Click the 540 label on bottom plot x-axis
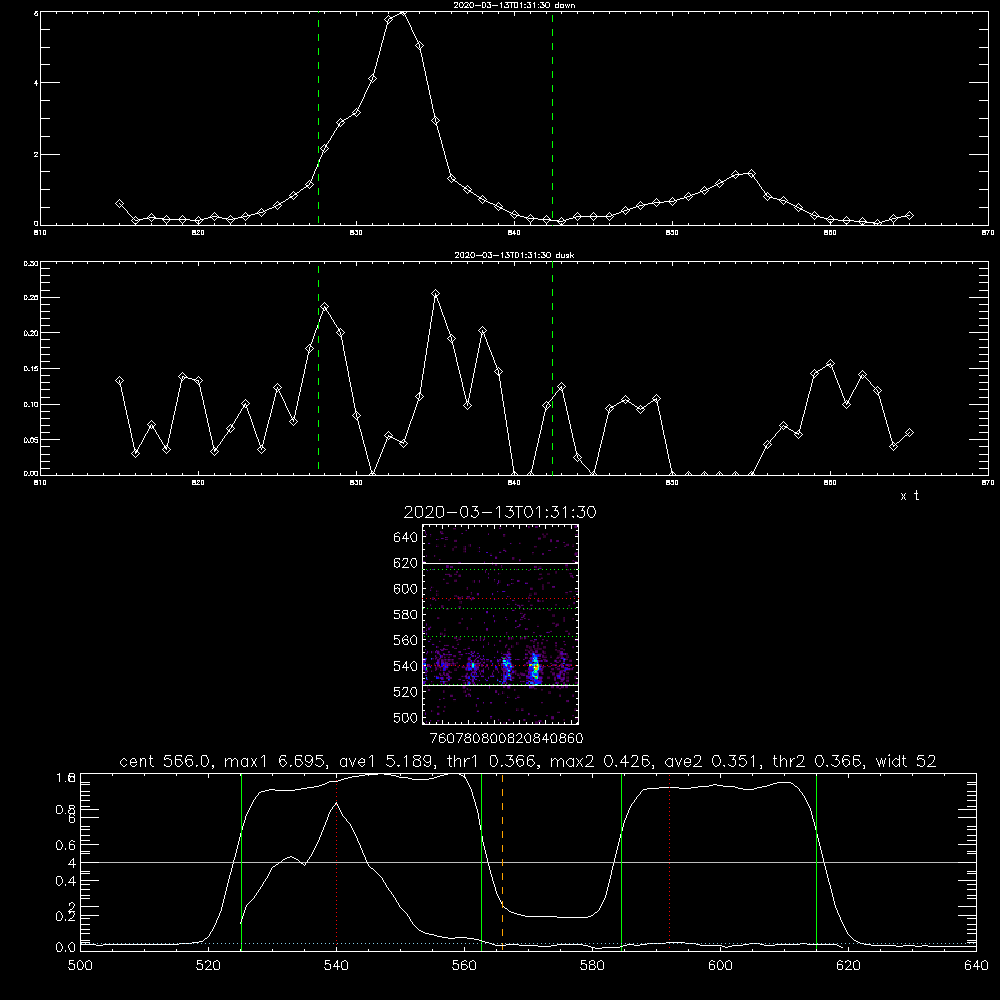The width and height of the screenshot is (1000, 1000). [336, 966]
